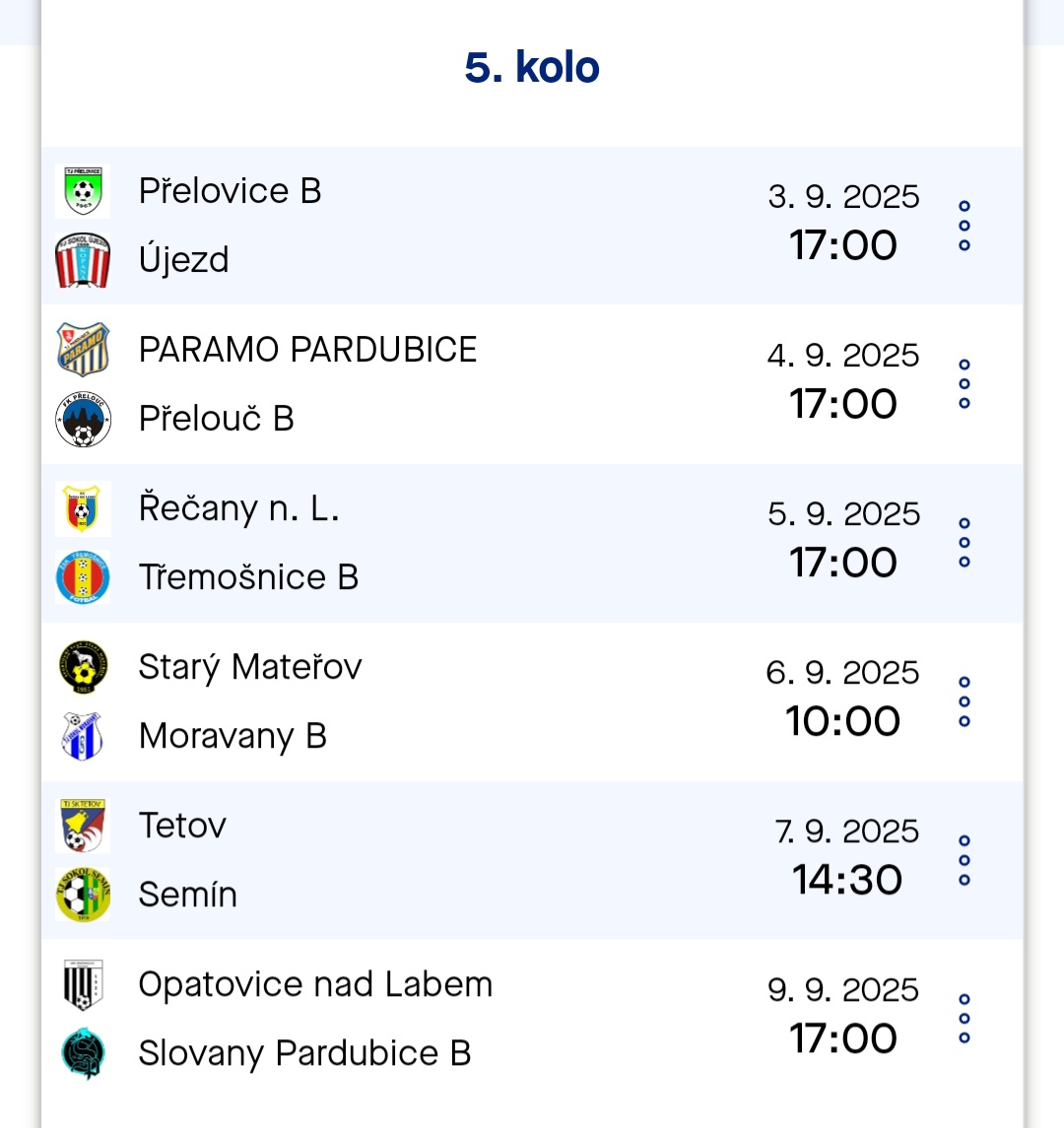Click the Tetov club shield logo
Viewport: 1064px width, 1128px height.
[83, 826]
